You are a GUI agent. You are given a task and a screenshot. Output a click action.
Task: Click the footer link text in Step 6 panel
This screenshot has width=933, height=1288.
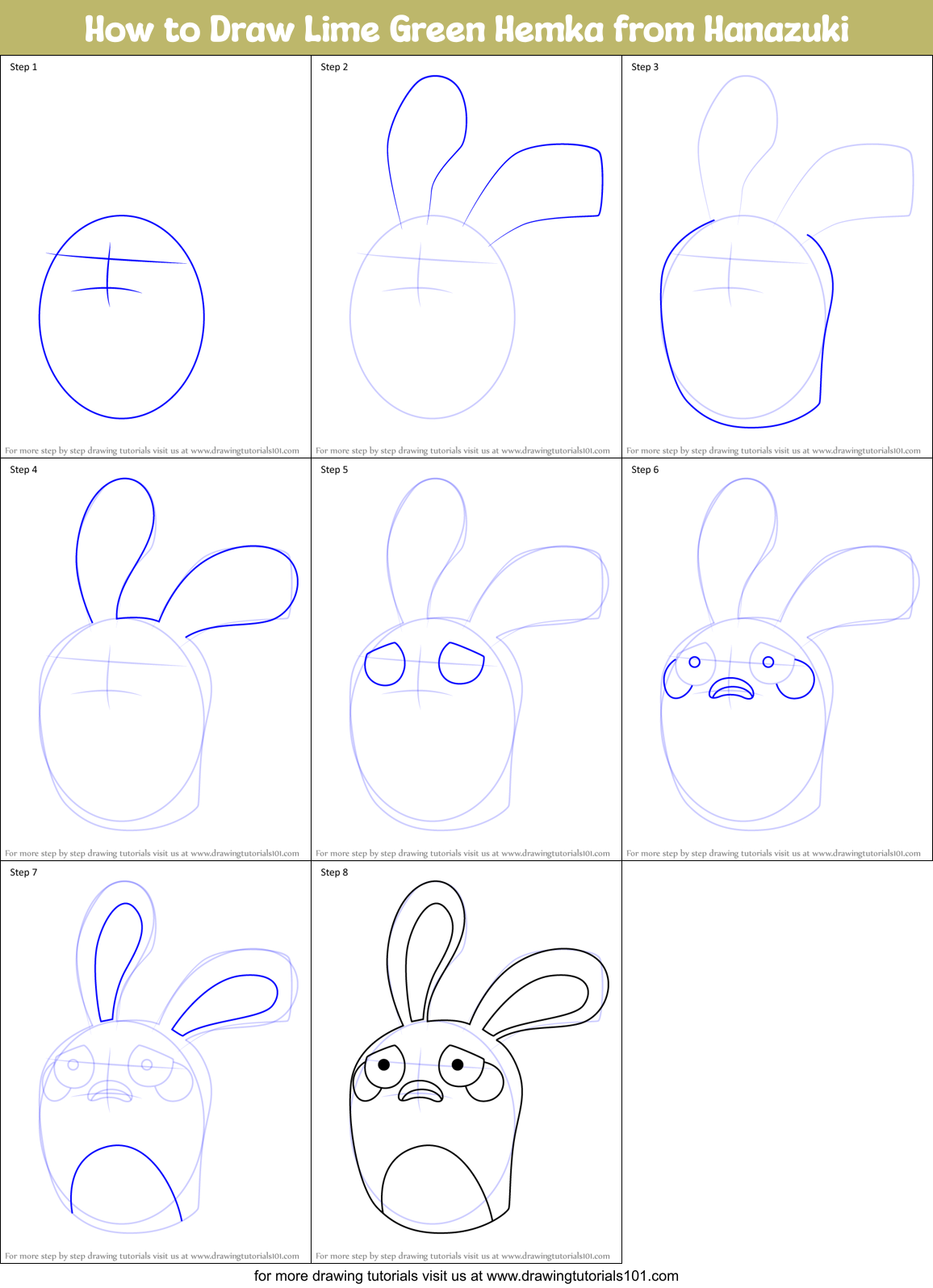click(x=773, y=854)
